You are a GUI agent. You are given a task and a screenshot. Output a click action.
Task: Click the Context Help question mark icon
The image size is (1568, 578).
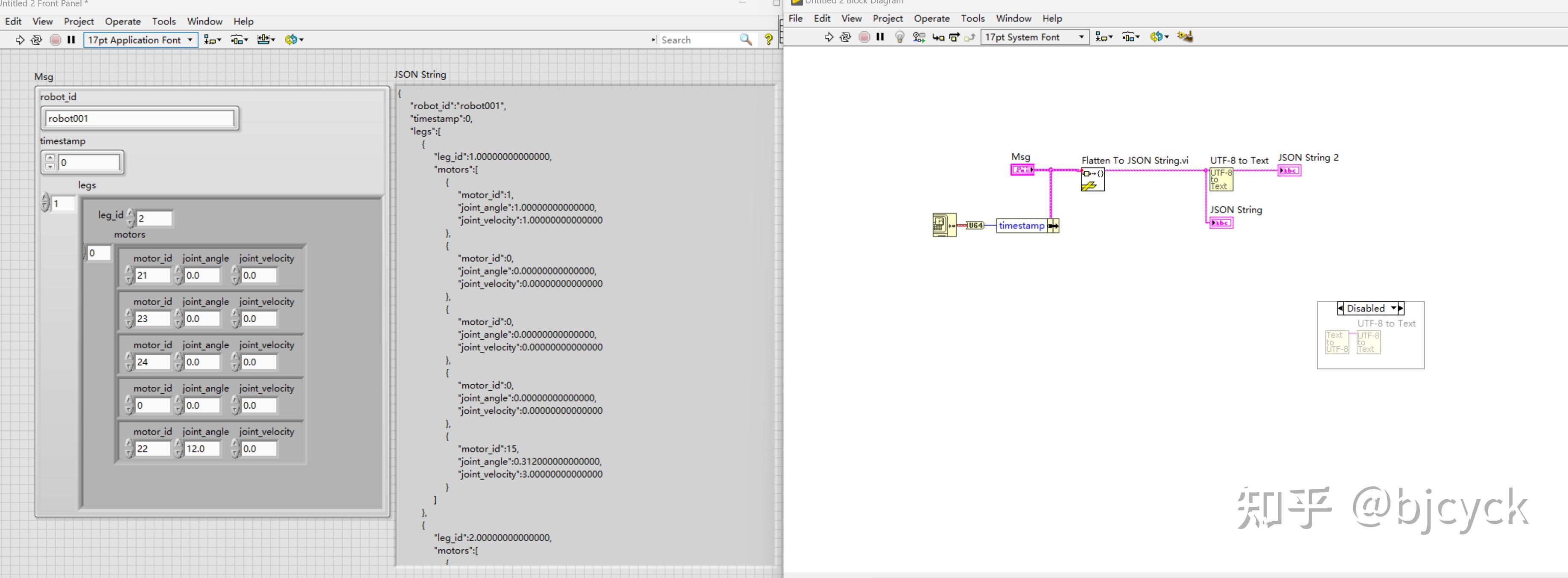click(768, 40)
